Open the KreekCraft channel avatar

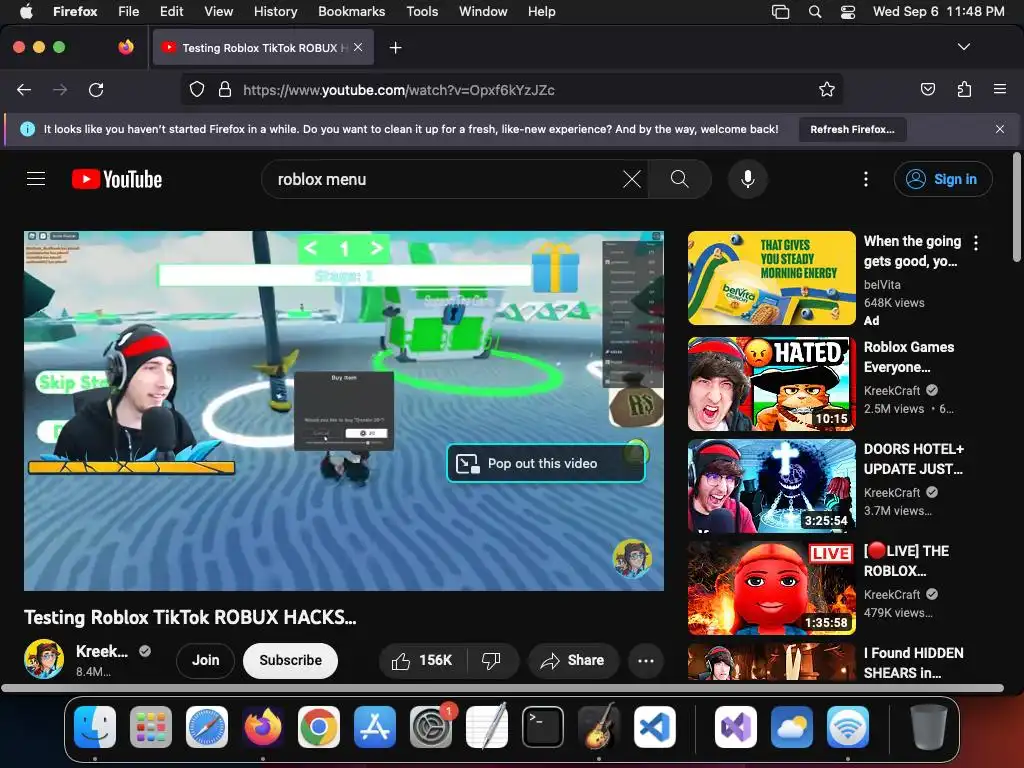pyautogui.click(x=44, y=660)
